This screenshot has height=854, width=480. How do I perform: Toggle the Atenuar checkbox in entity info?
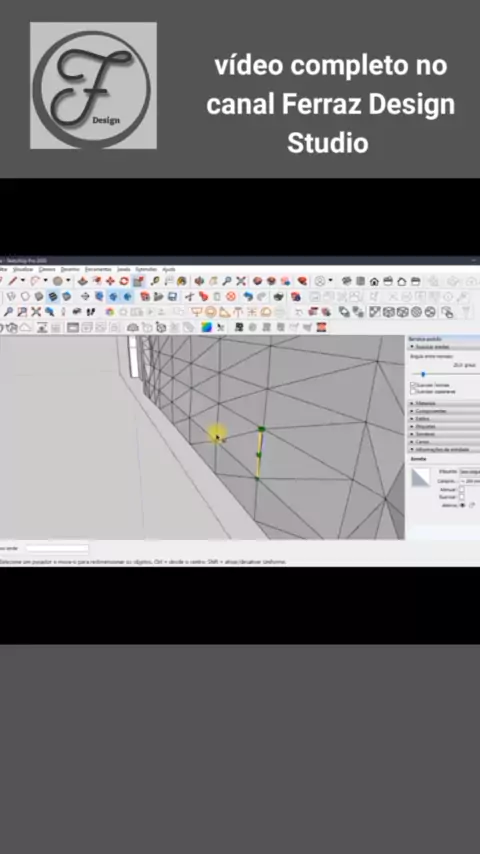click(461, 490)
